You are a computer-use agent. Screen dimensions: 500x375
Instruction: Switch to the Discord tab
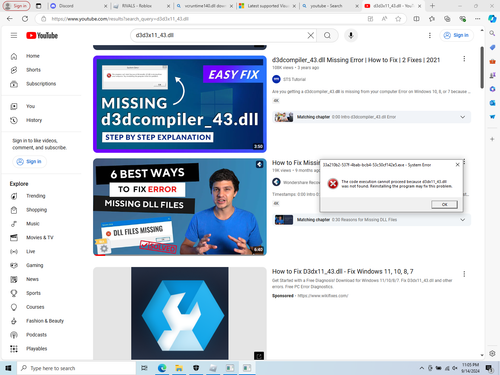pyautogui.click(x=79, y=6)
